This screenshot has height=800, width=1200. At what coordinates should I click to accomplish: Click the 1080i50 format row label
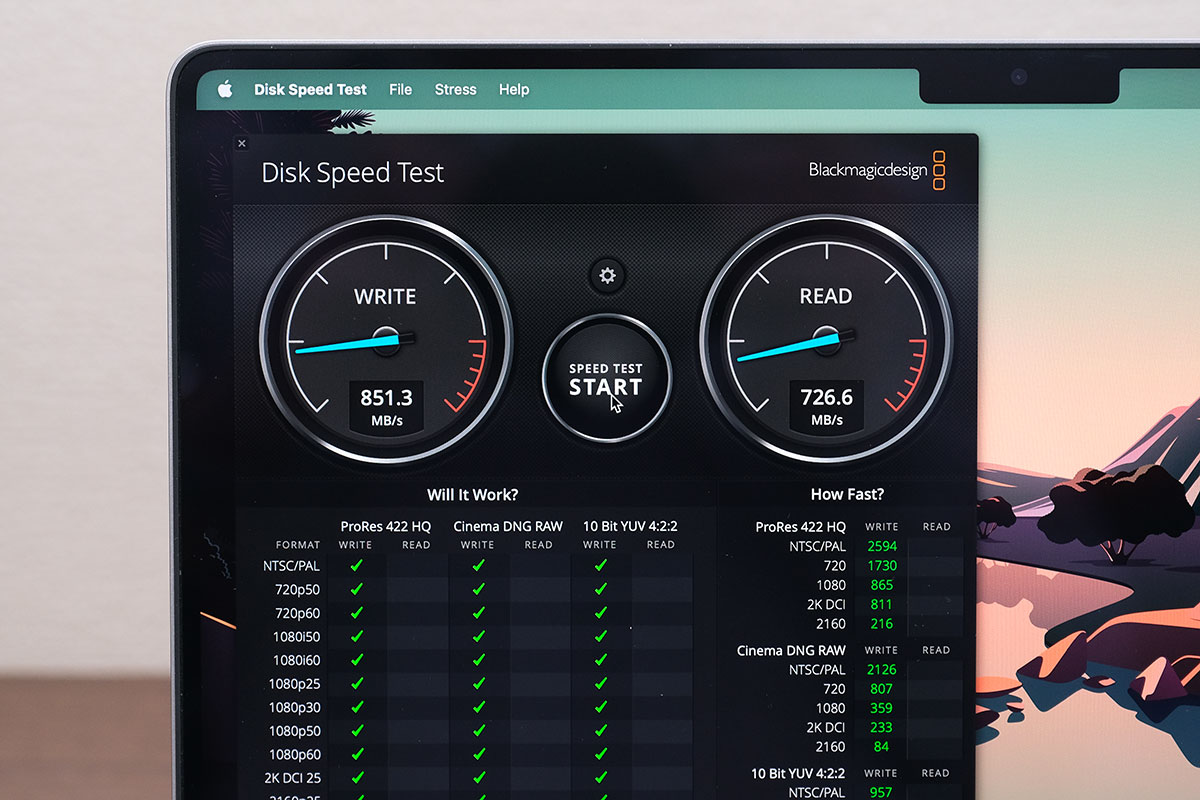click(296, 637)
